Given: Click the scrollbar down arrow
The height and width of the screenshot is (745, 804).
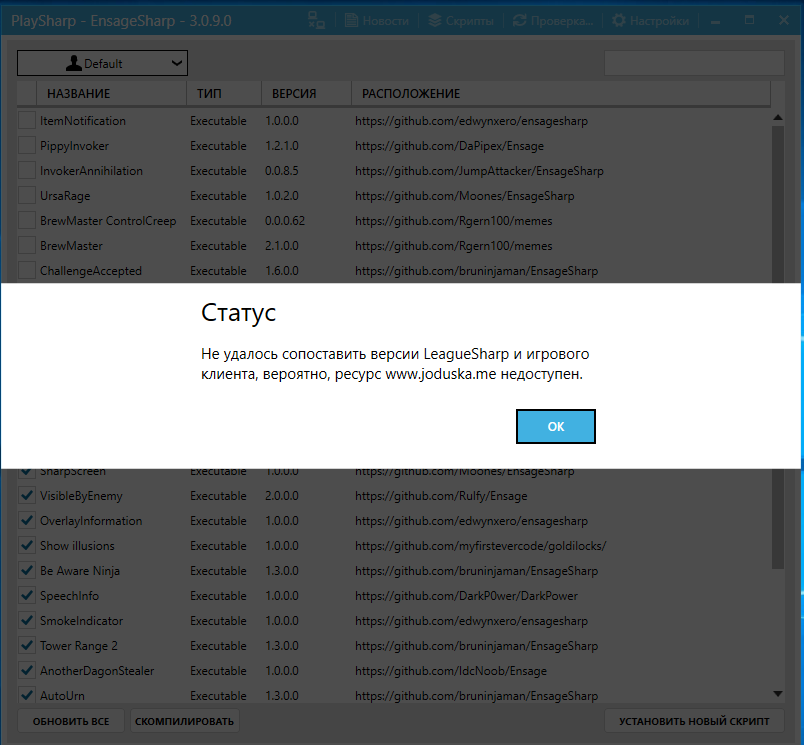Looking at the screenshot, I should [x=778, y=694].
